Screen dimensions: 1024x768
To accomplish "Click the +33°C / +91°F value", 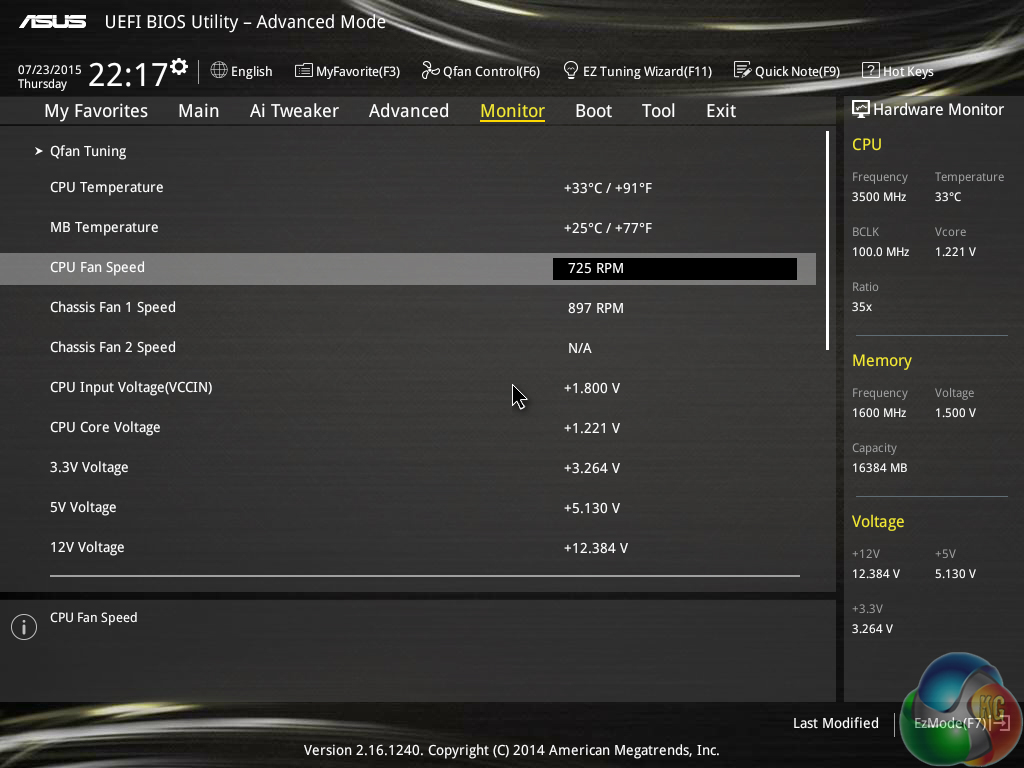I will click(x=608, y=188).
